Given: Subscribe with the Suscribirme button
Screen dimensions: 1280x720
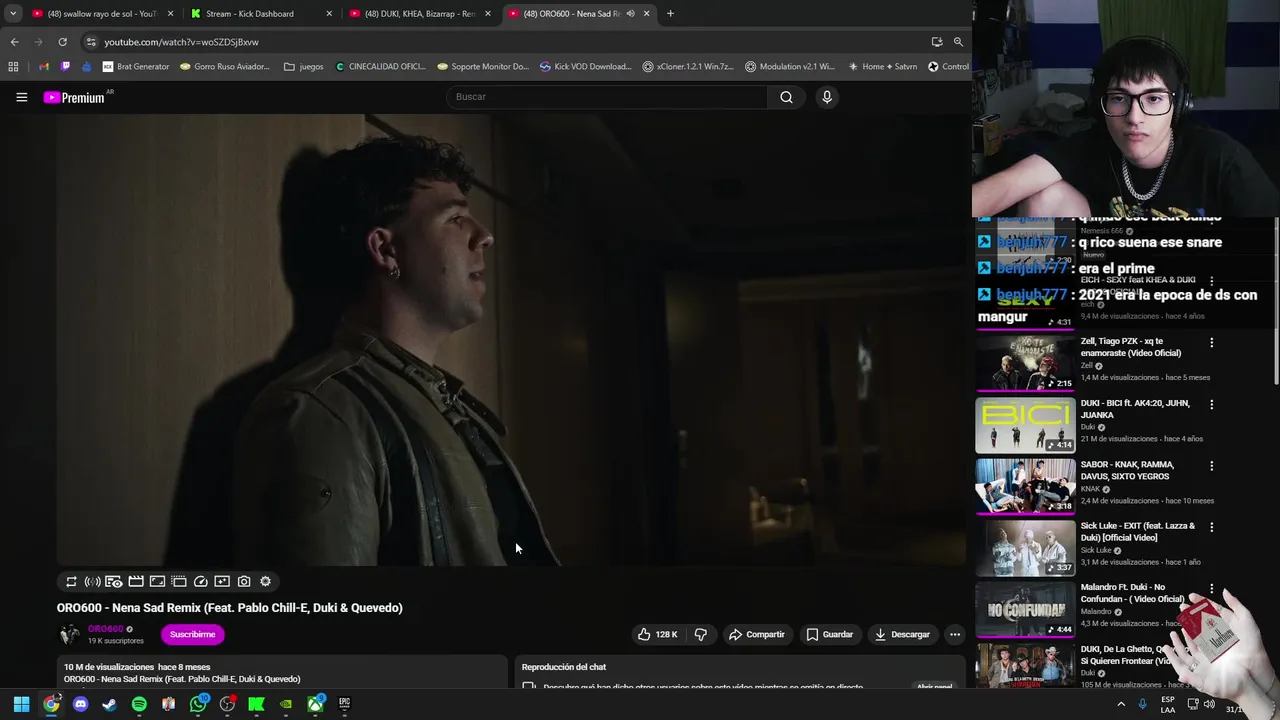Looking at the screenshot, I should coord(193,634).
